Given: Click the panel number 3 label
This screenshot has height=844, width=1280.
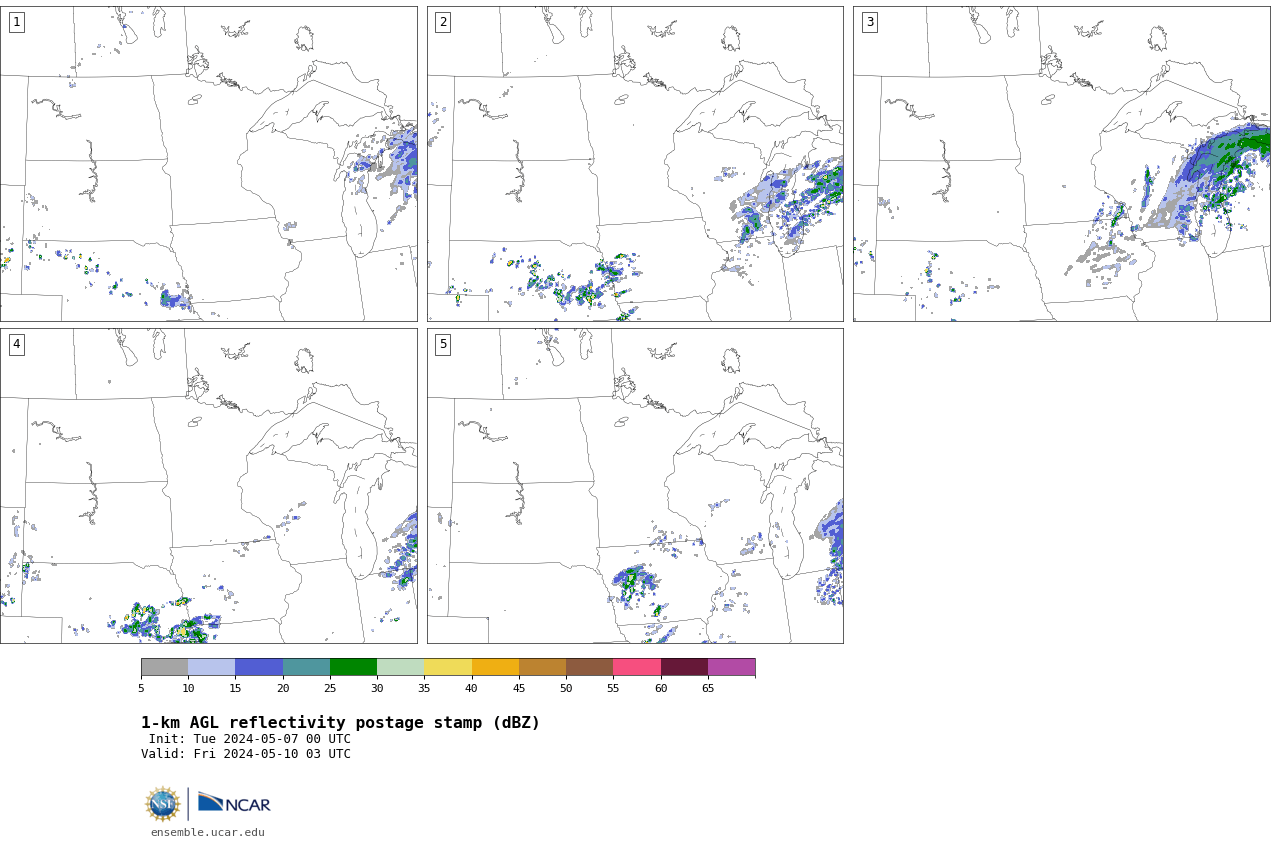Looking at the screenshot, I should [869, 22].
